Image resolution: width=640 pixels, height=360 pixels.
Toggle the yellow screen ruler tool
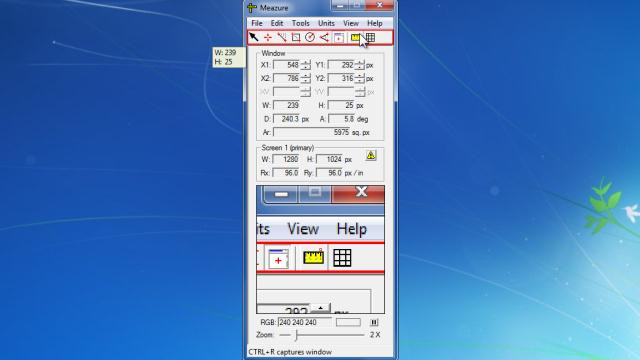click(356, 38)
